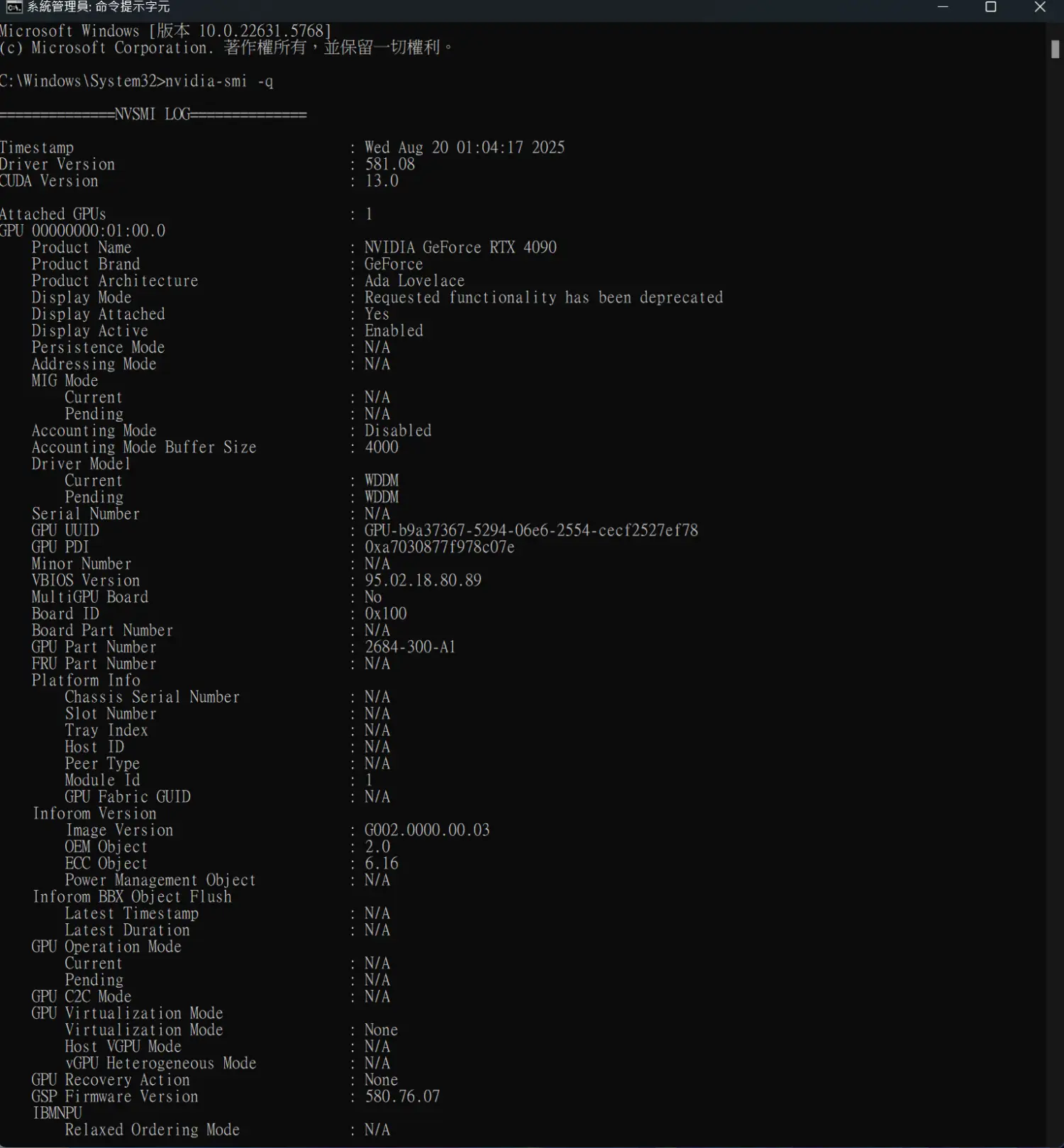The image size is (1064, 1148).
Task: Click the Driver Version value 581.08
Action: [x=389, y=165]
